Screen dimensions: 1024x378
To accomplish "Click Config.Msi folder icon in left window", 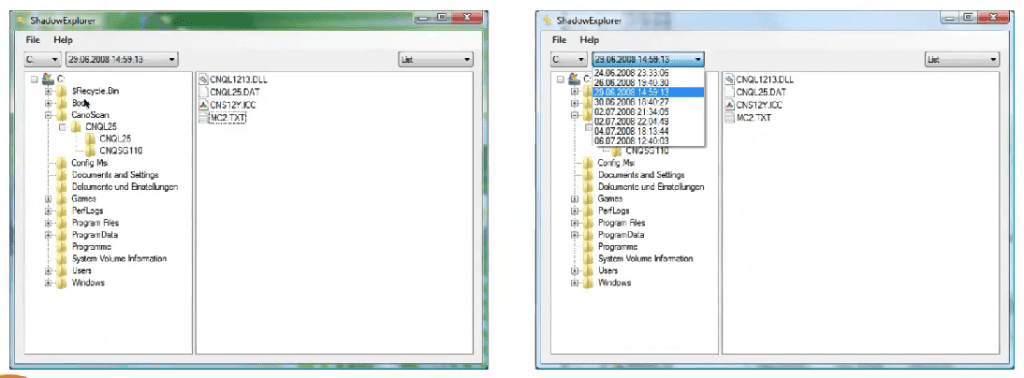I will tap(62, 163).
